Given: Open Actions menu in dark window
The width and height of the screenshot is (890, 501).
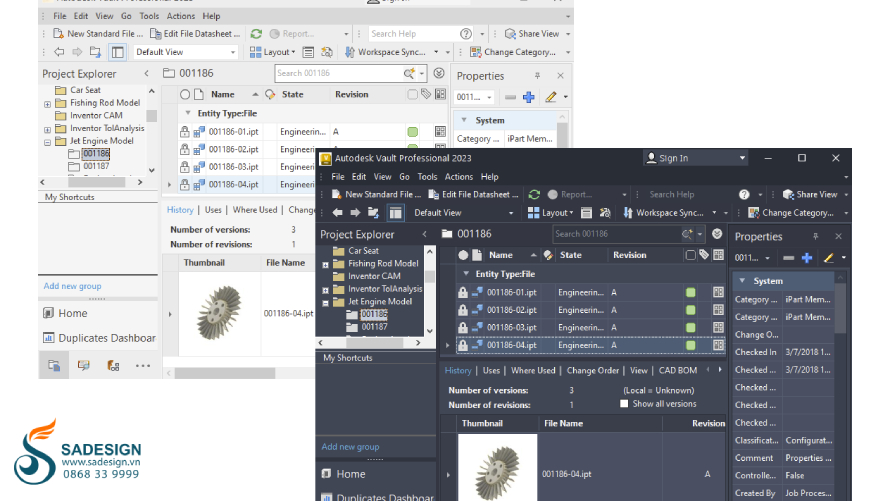Looking at the screenshot, I should [459, 177].
